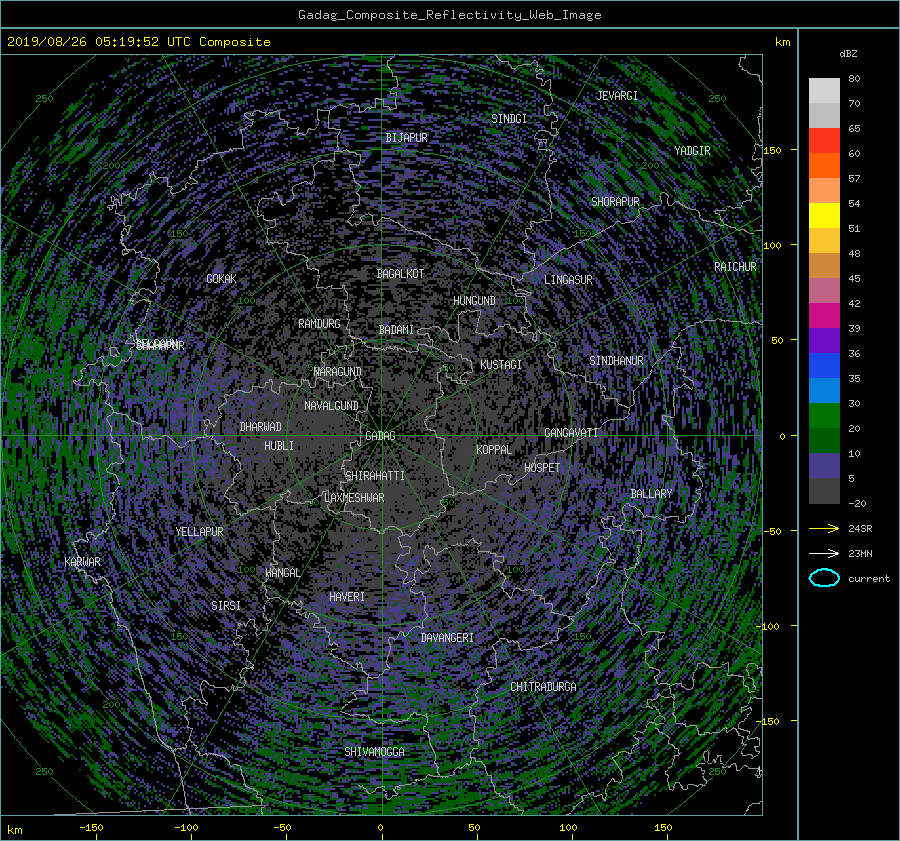This screenshot has width=900, height=841.
Task: Click the YADGIR label
Action: tap(692, 151)
